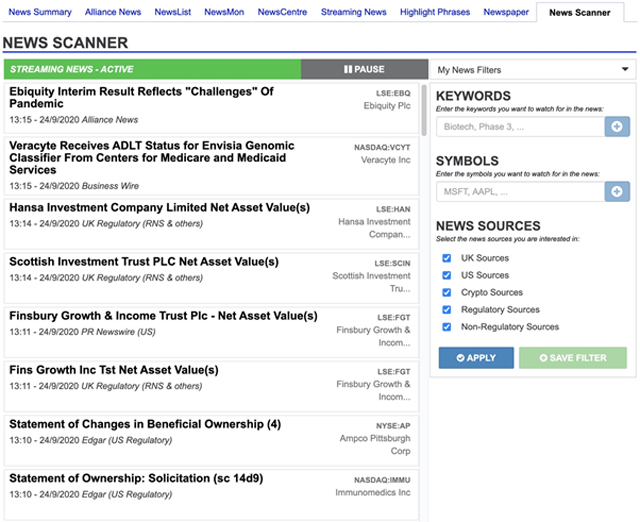Click the plus icon beside Keywords field
640x522 pixels.
pos(617,127)
